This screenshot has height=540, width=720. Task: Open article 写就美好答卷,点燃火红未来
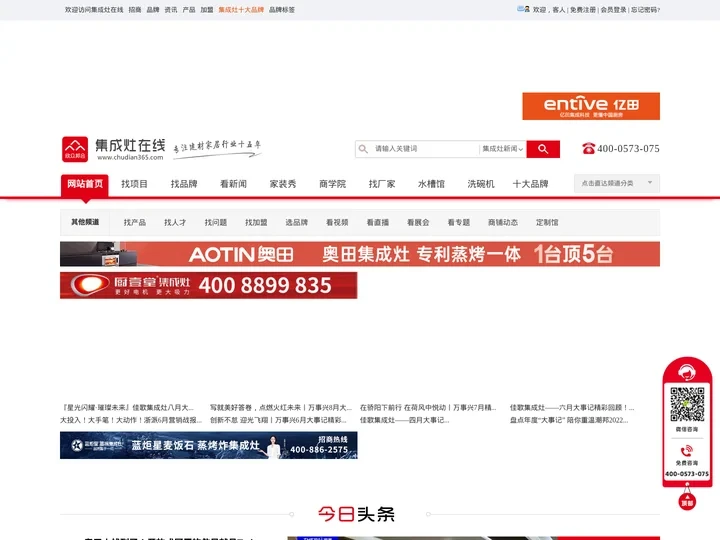point(281,407)
